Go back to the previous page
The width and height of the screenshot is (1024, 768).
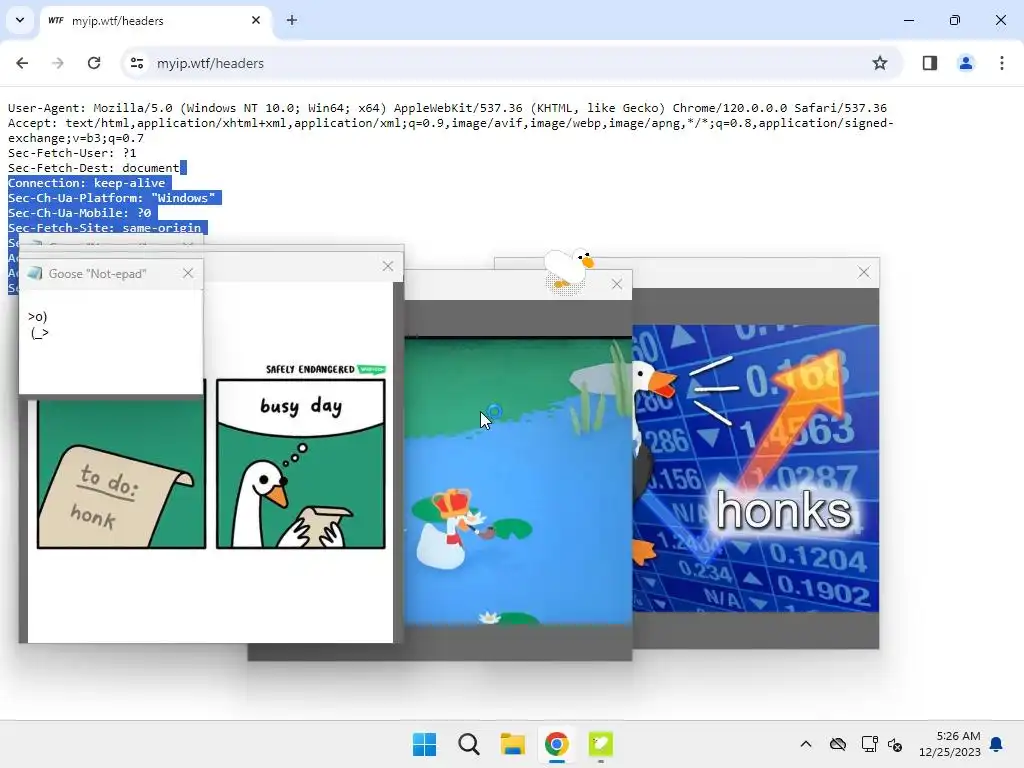(22, 63)
